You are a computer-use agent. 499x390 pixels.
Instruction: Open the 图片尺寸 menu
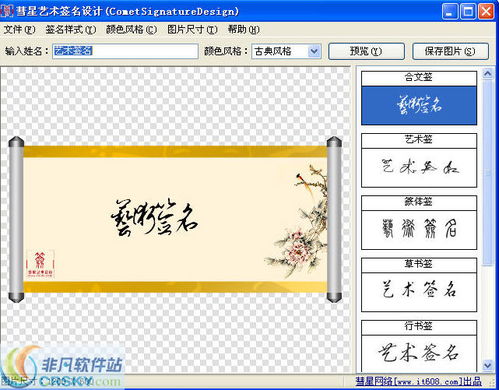192,30
